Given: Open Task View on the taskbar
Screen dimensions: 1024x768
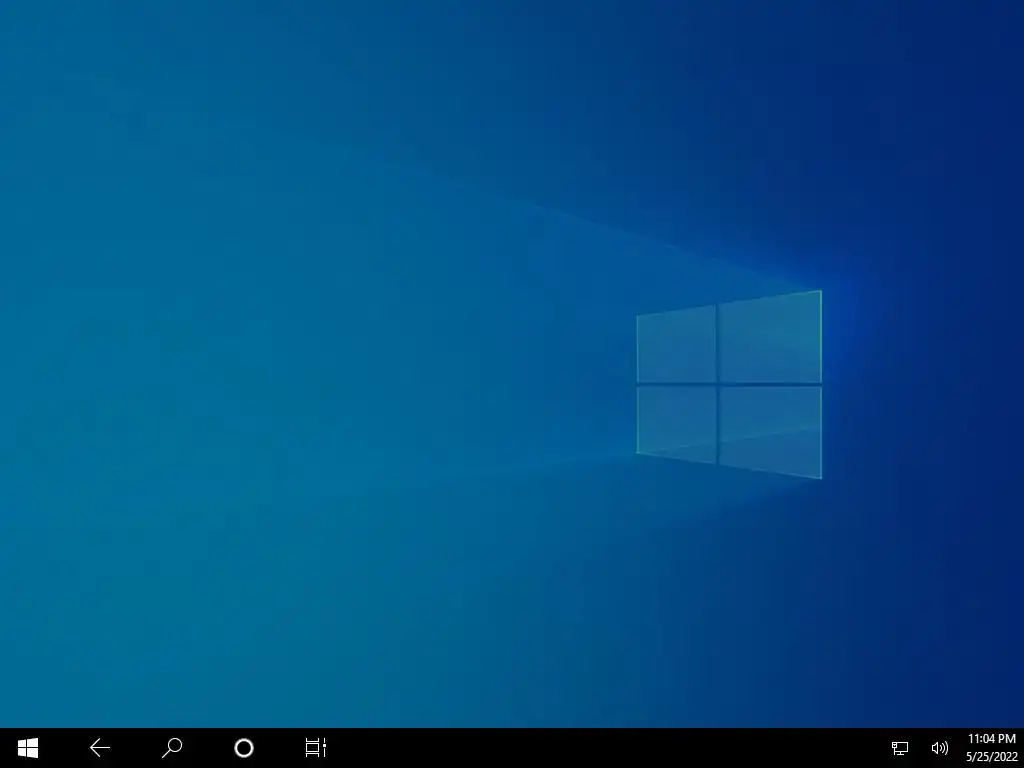Looking at the screenshot, I should pyautogui.click(x=315, y=748).
